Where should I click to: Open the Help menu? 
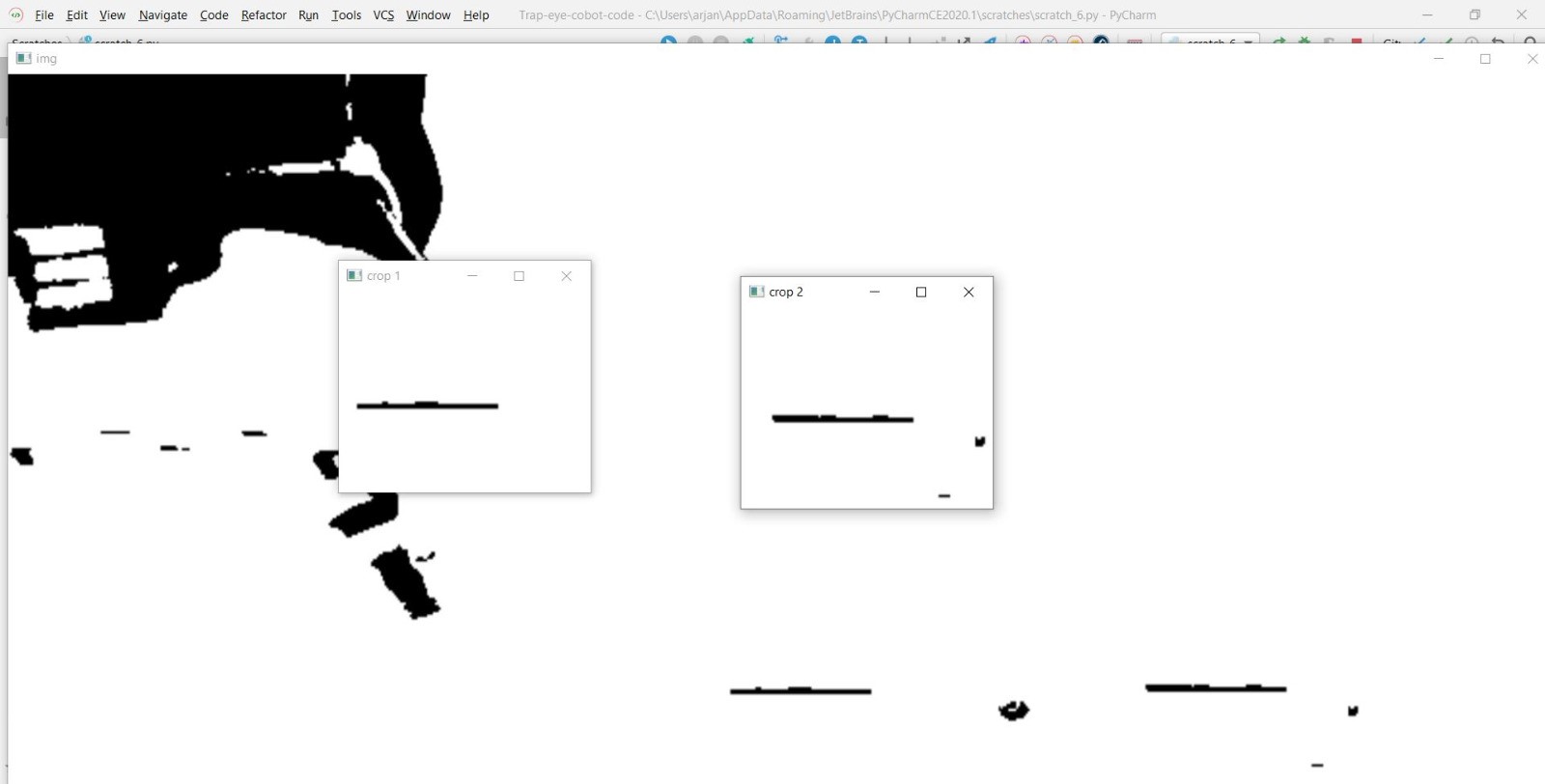point(476,15)
